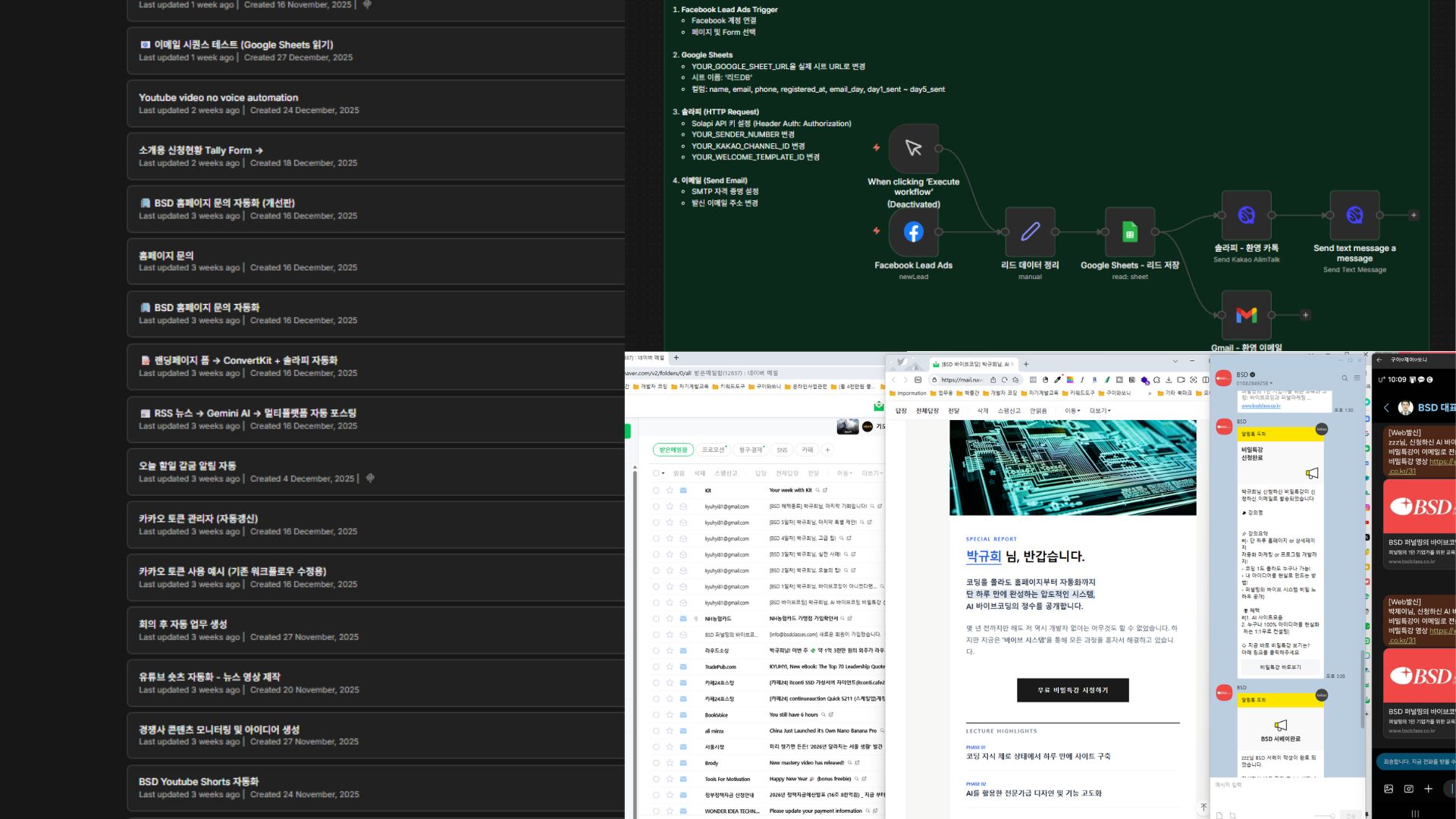Open the Gmail 환영 이메일 node

1246,315
